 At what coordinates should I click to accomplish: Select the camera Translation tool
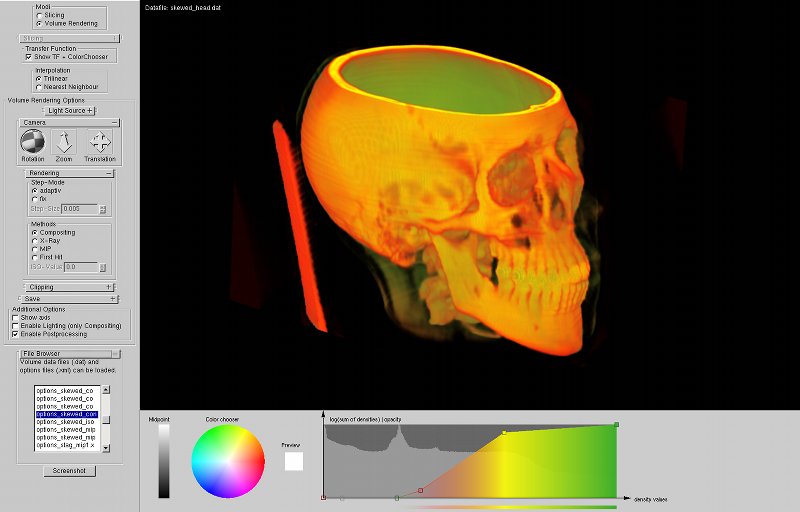100,142
